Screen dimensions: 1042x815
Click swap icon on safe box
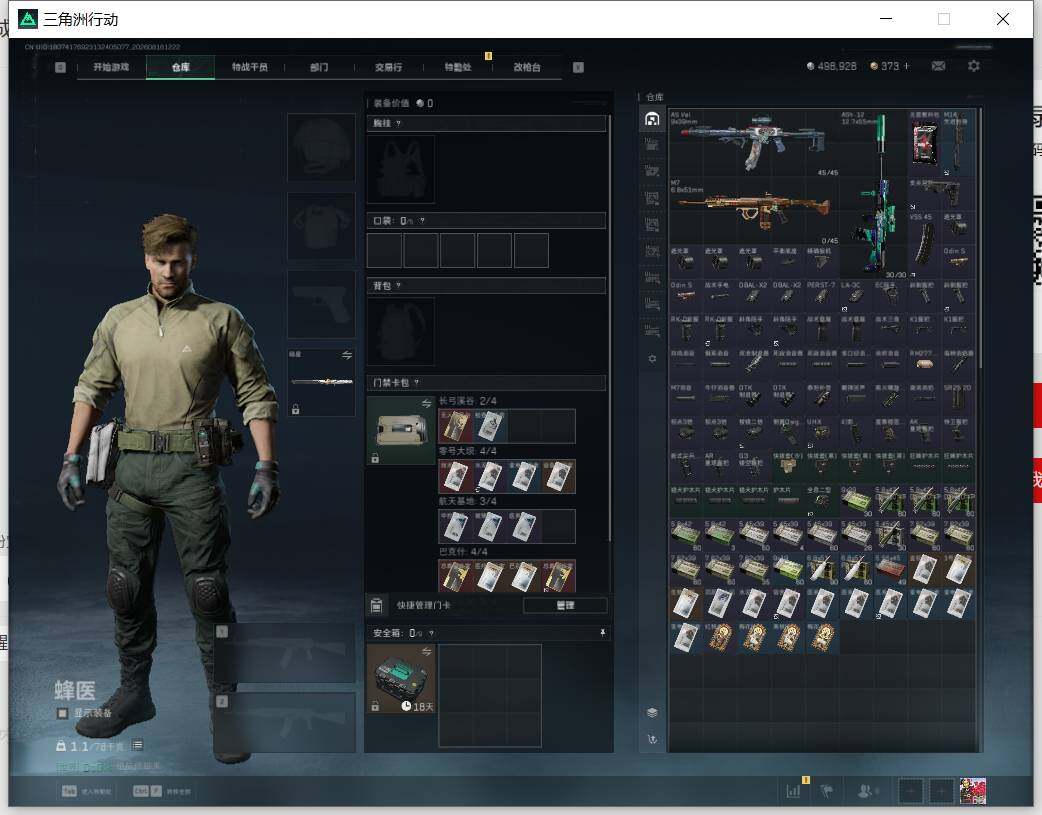coord(427,651)
